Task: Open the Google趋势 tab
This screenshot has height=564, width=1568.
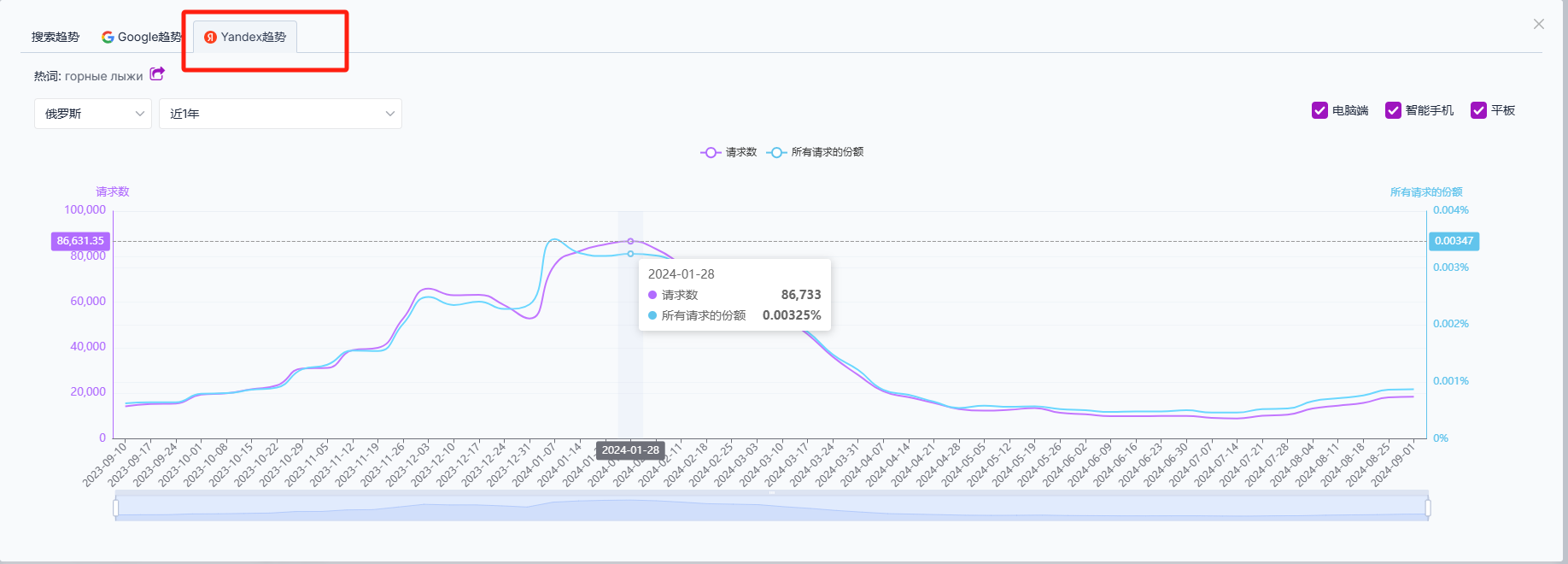Action: [x=142, y=37]
